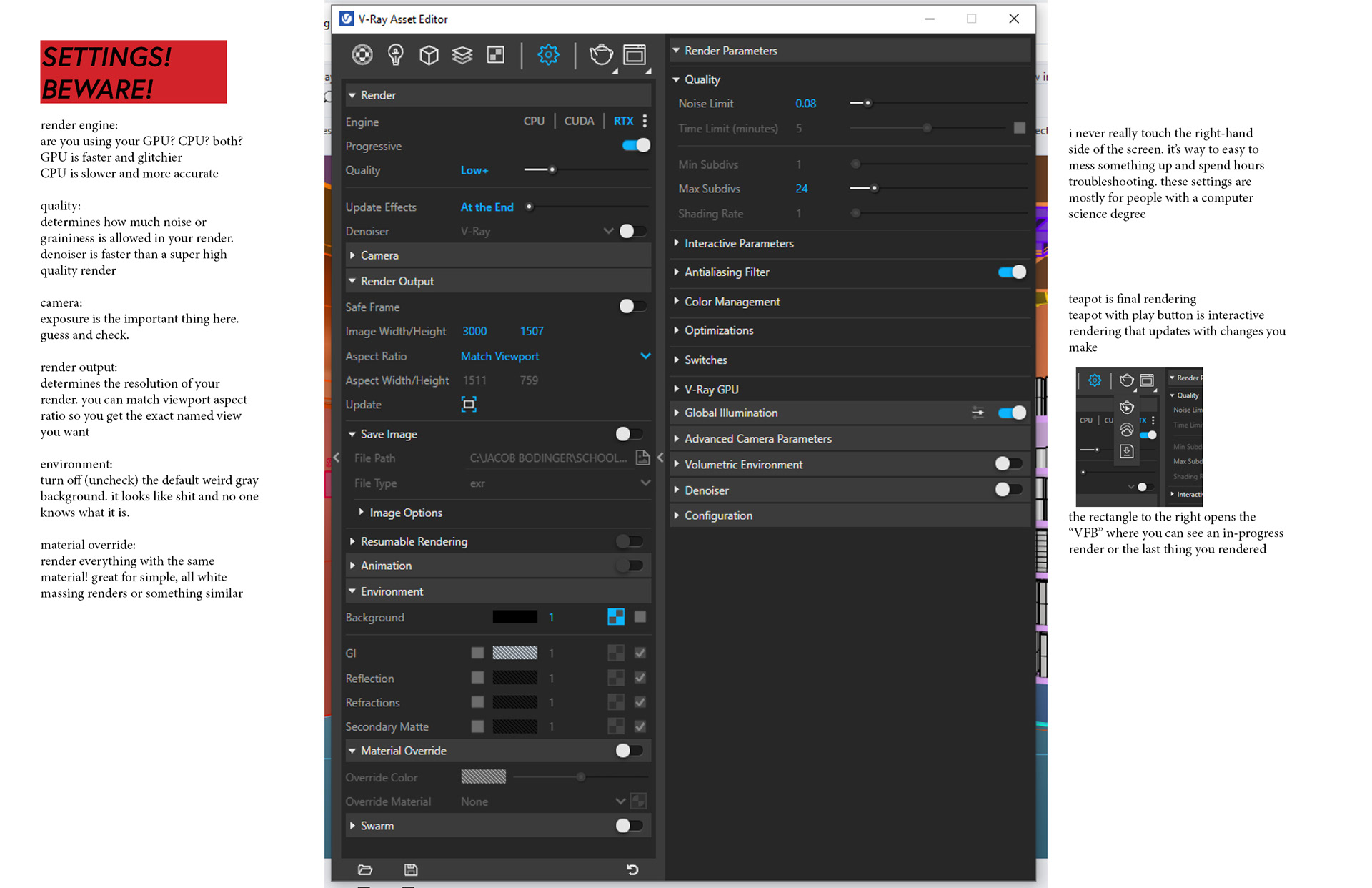Click the black Background color swatch
The image size is (1372, 888).
point(514,617)
